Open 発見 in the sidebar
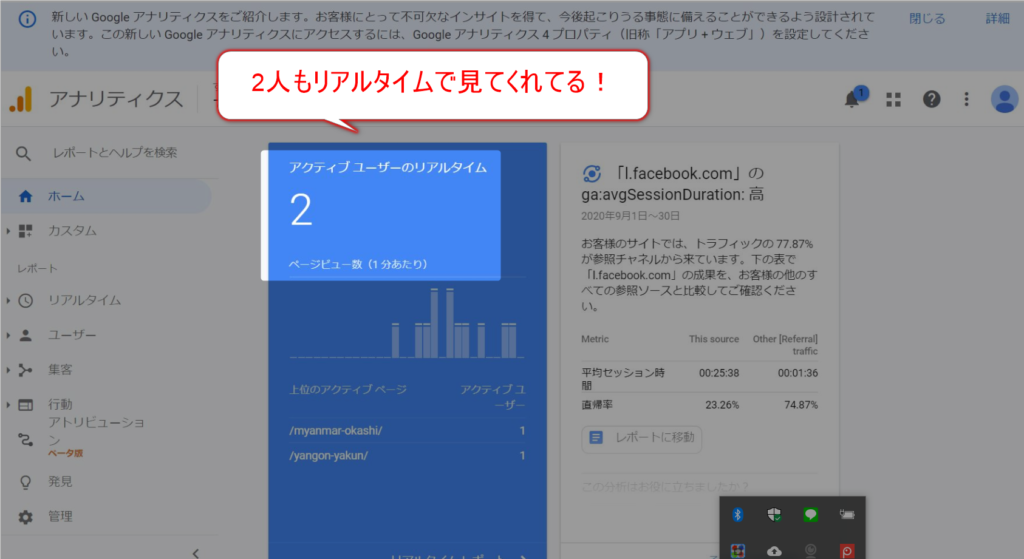This screenshot has height=559, width=1024. 60,481
